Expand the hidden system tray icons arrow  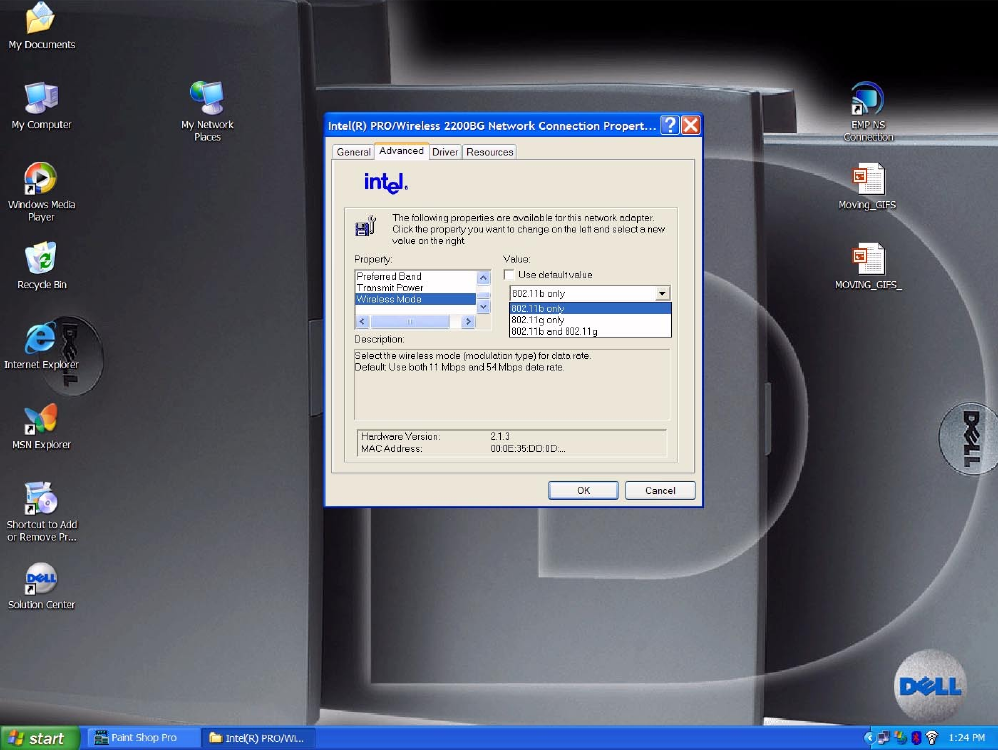tap(868, 738)
